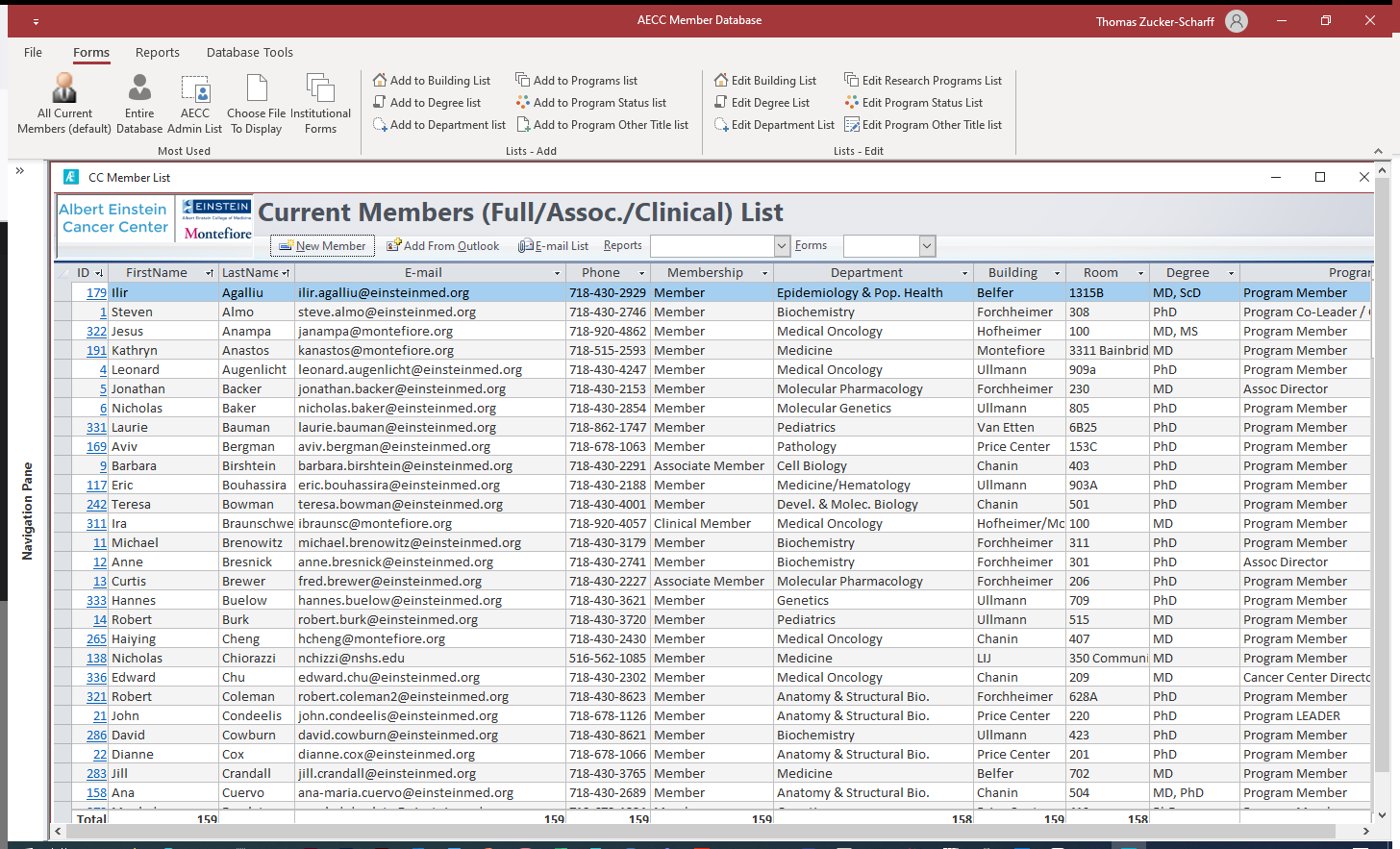Click CC Member List form icon

pos(70,177)
